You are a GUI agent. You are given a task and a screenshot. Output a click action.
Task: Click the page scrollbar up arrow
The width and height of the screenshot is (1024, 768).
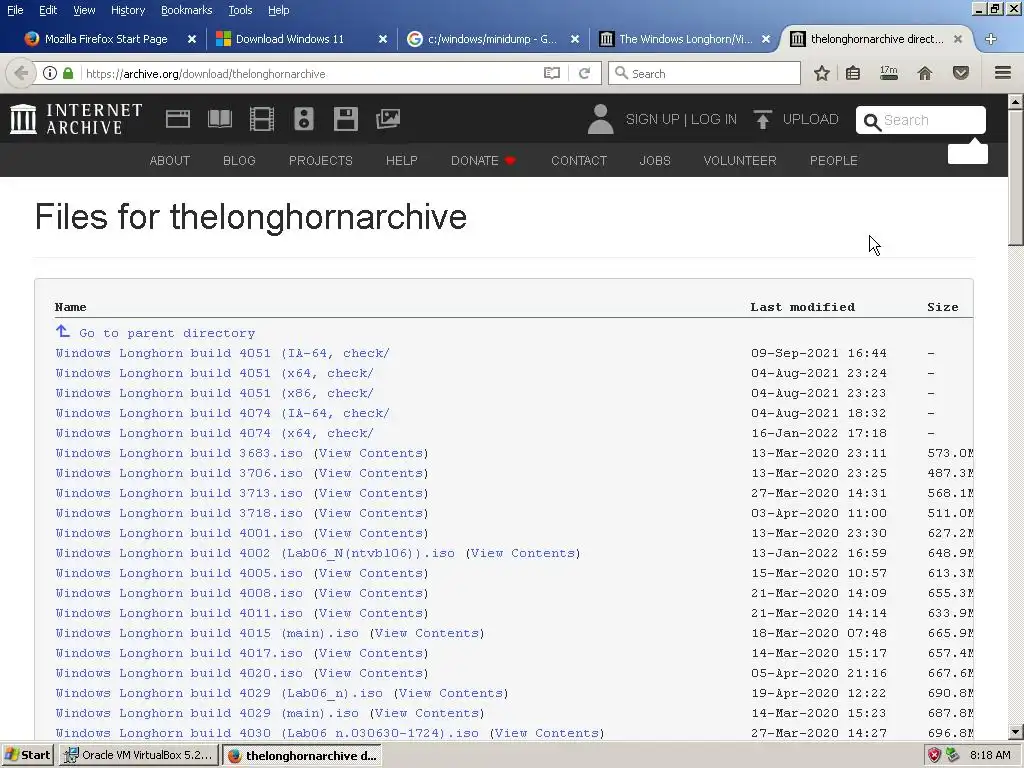1016,101
